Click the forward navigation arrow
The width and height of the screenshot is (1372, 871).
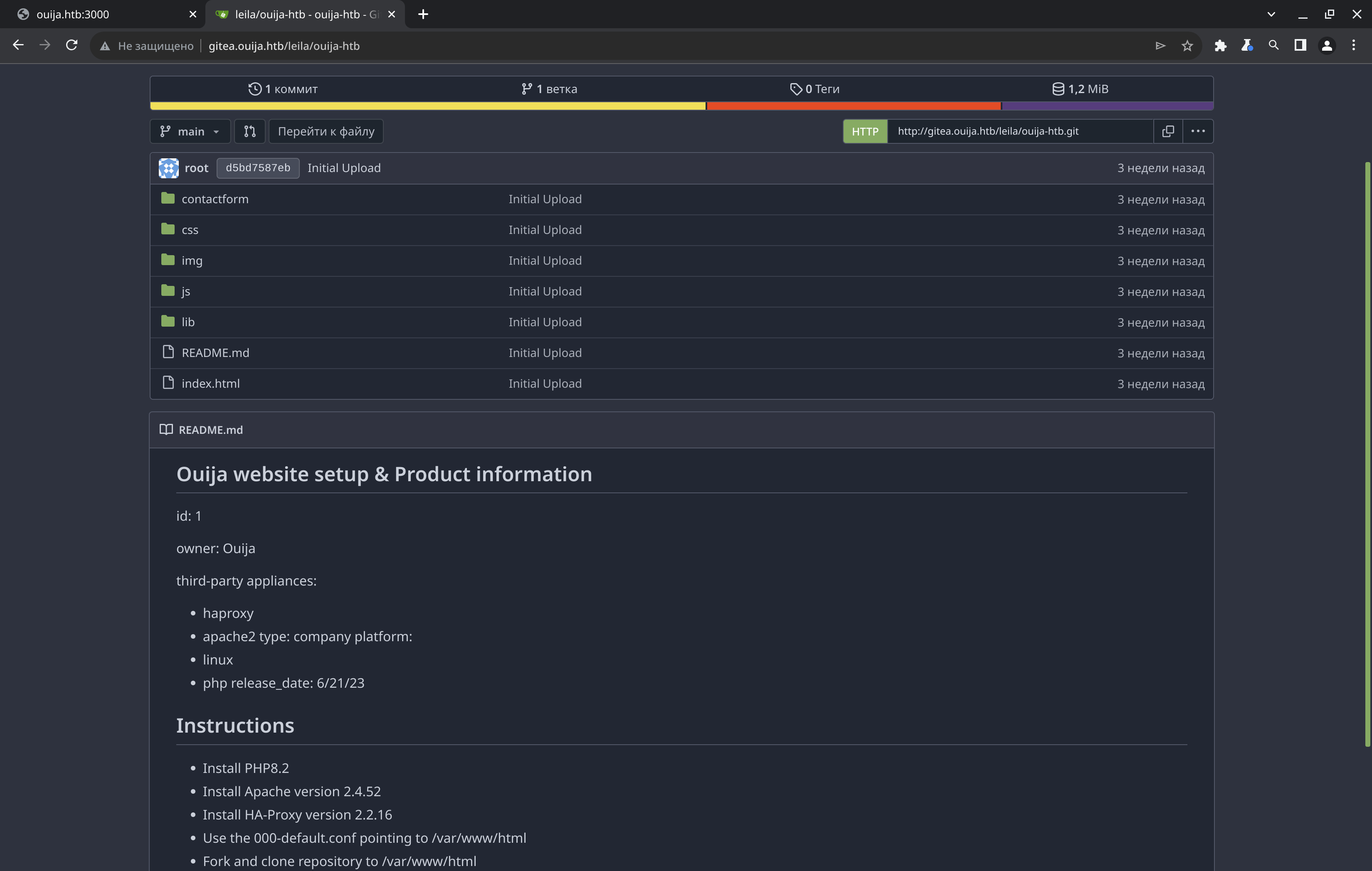click(x=45, y=46)
